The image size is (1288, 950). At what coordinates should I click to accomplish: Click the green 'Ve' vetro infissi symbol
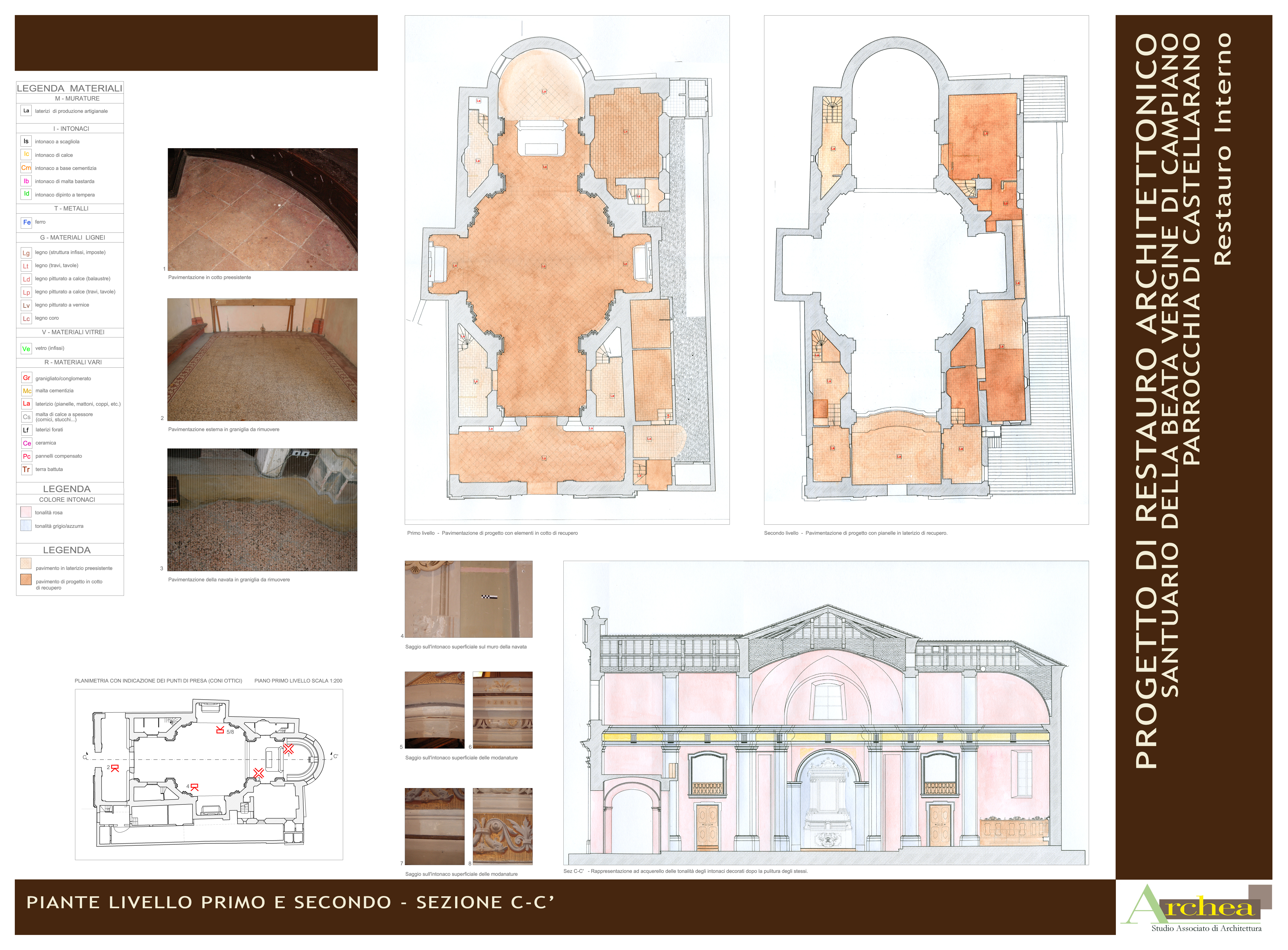26,349
